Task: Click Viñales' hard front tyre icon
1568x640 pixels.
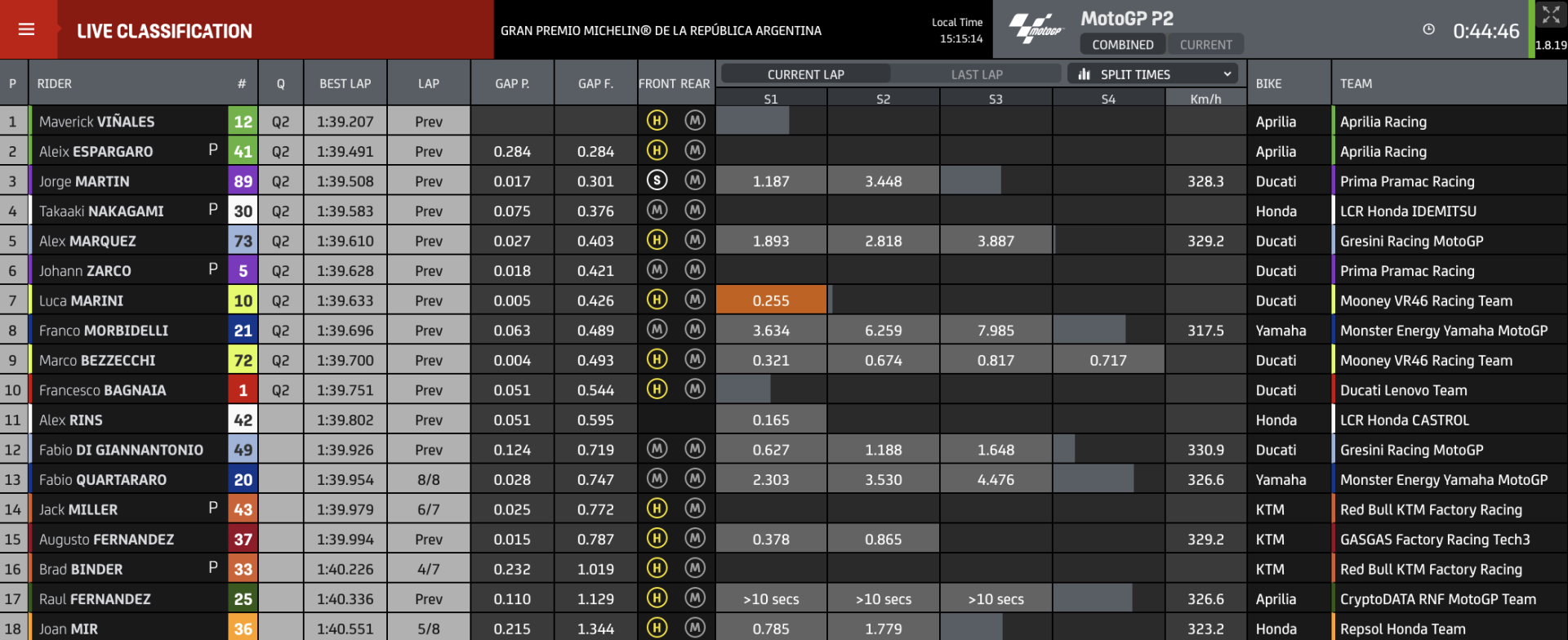Action: tap(657, 121)
